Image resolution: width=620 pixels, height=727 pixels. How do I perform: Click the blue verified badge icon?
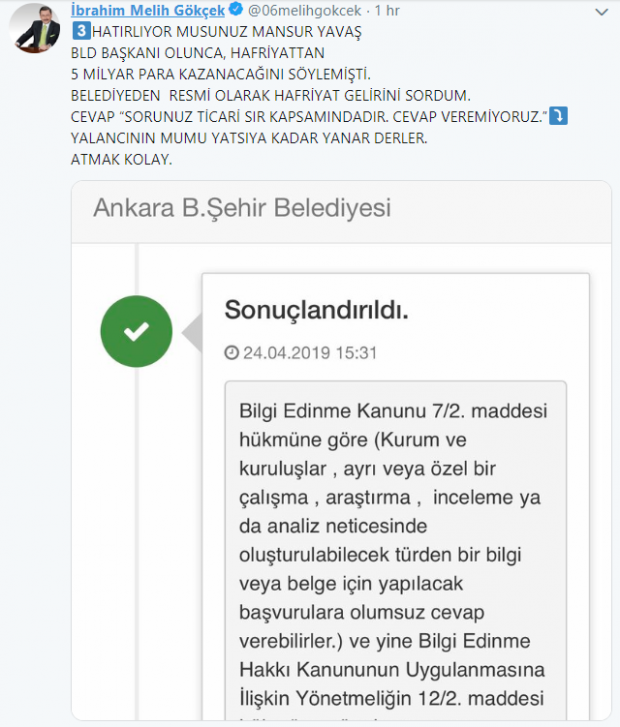pos(236,9)
